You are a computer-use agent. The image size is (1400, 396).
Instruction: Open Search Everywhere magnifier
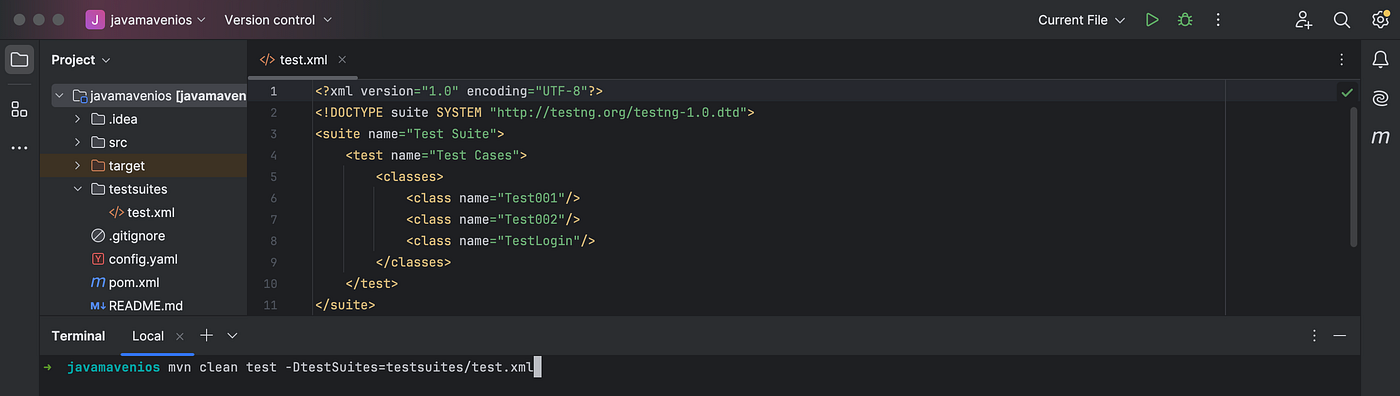1342,20
